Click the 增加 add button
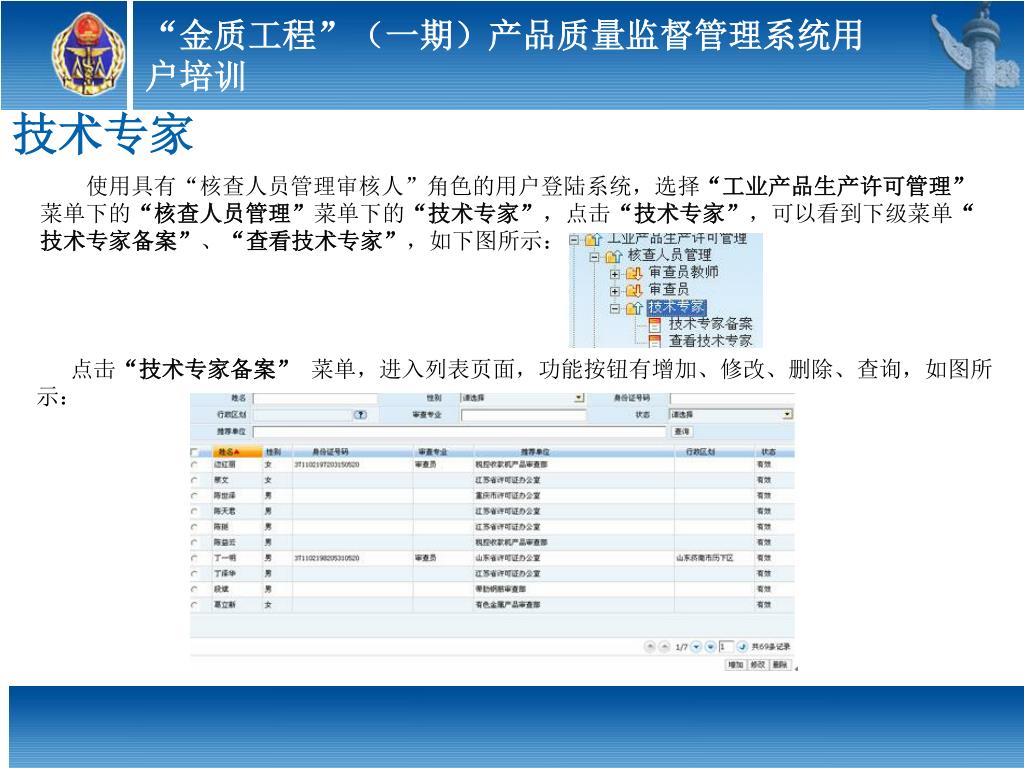Screen dimensions: 1024x768 pyautogui.click(x=736, y=665)
